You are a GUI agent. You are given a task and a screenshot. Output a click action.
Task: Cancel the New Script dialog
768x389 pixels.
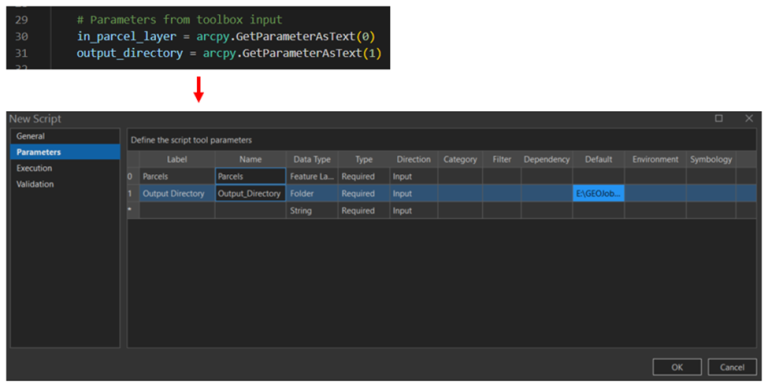[x=732, y=367]
